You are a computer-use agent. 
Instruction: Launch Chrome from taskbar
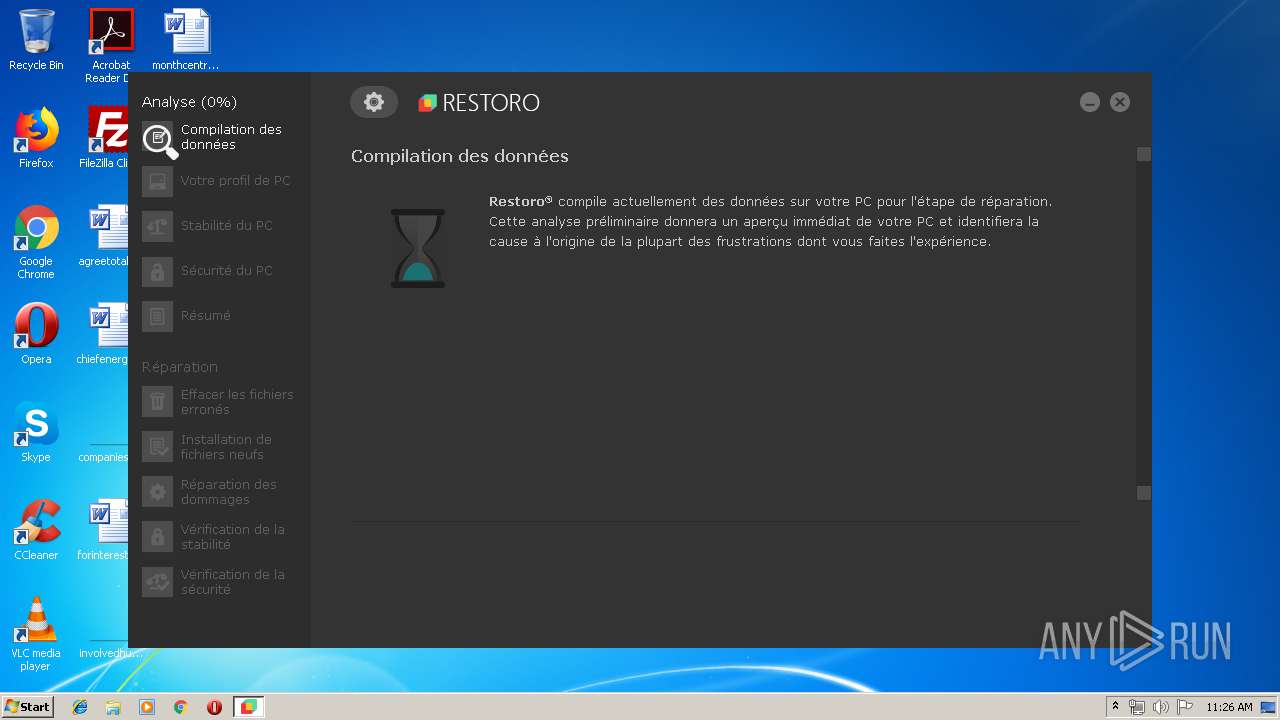[181, 707]
